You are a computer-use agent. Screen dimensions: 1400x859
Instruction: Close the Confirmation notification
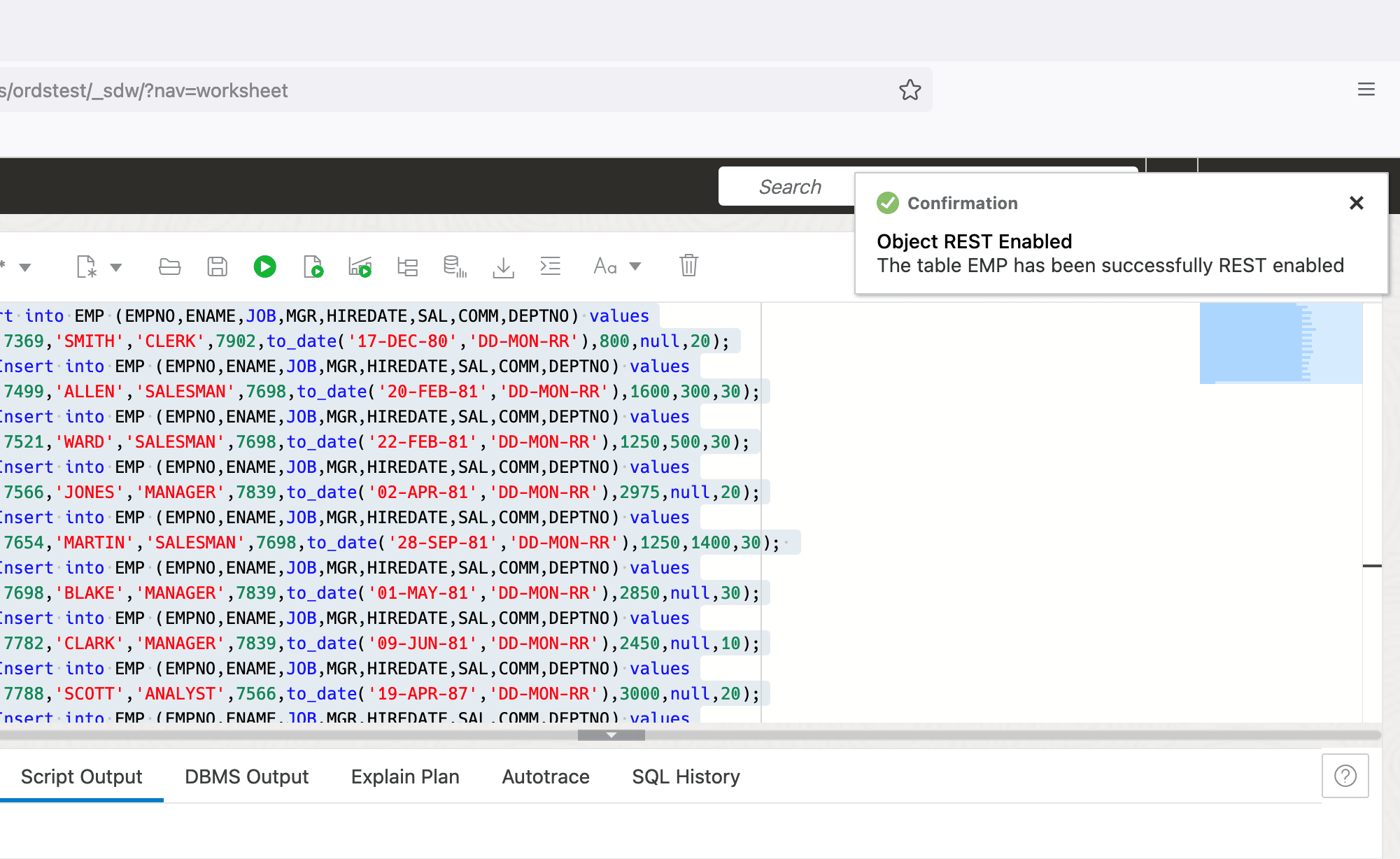point(1356,203)
